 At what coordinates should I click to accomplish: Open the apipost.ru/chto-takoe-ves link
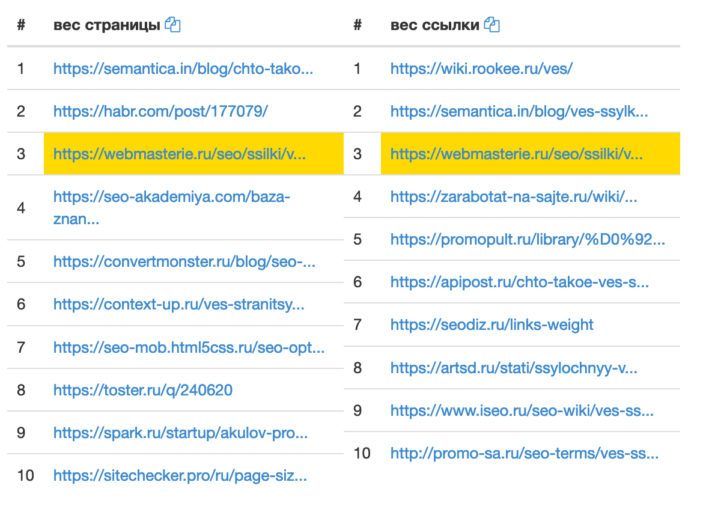[519, 282]
